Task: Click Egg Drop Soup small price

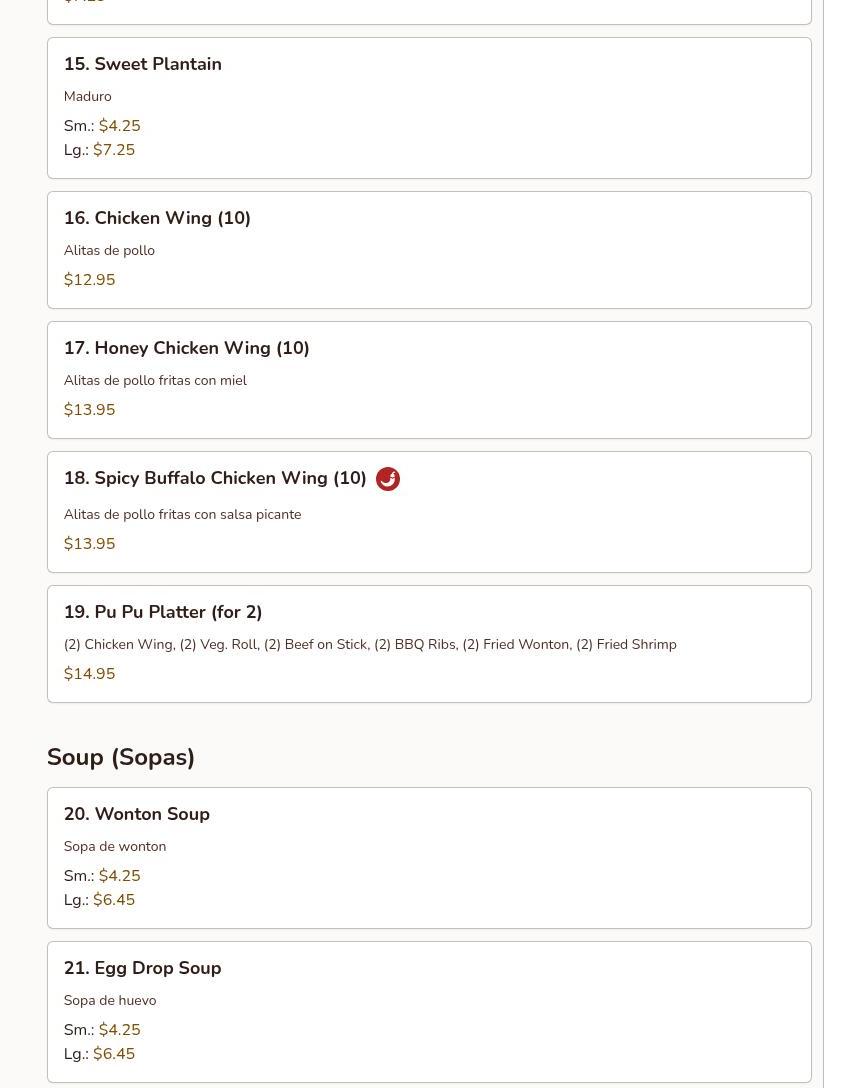Action: point(119,1030)
